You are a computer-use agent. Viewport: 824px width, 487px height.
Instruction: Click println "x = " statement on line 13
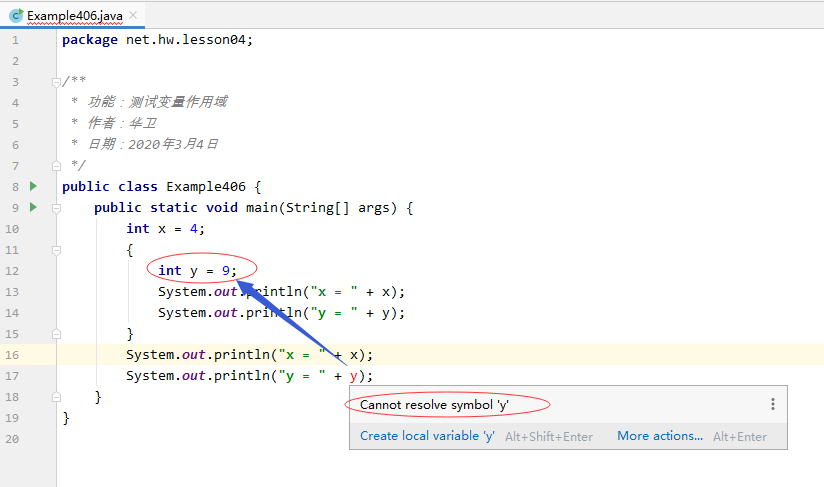point(282,292)
